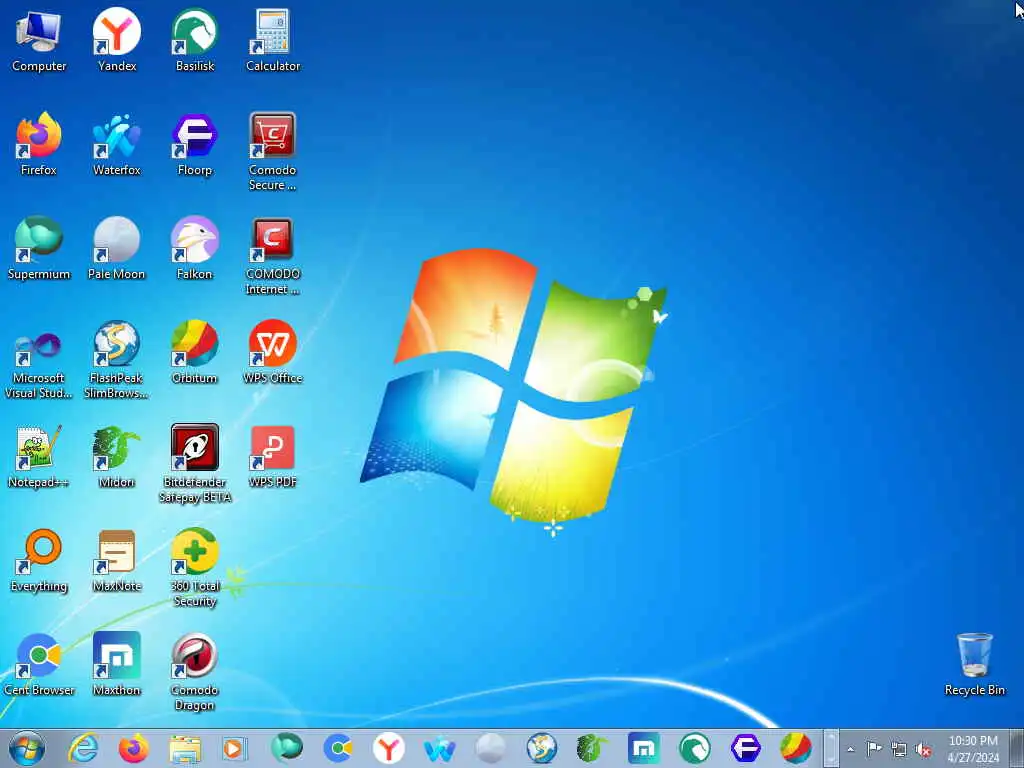Click the muted volume tray icon
1024x768 pixels.
923,749
